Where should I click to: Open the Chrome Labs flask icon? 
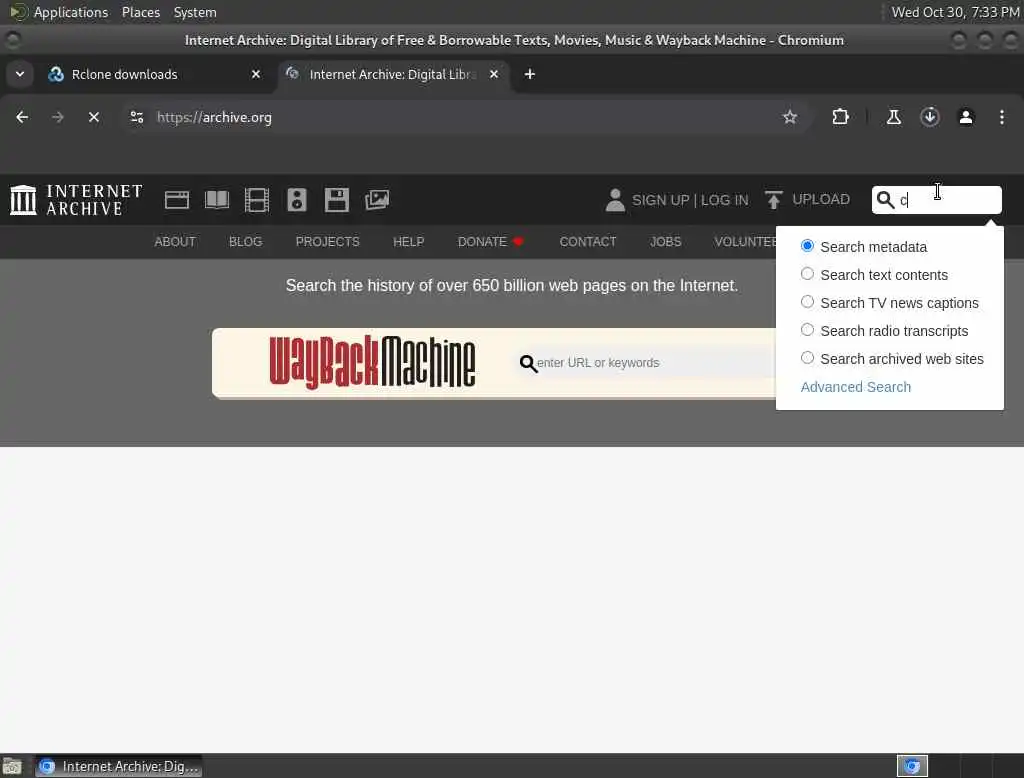point(893,117)
